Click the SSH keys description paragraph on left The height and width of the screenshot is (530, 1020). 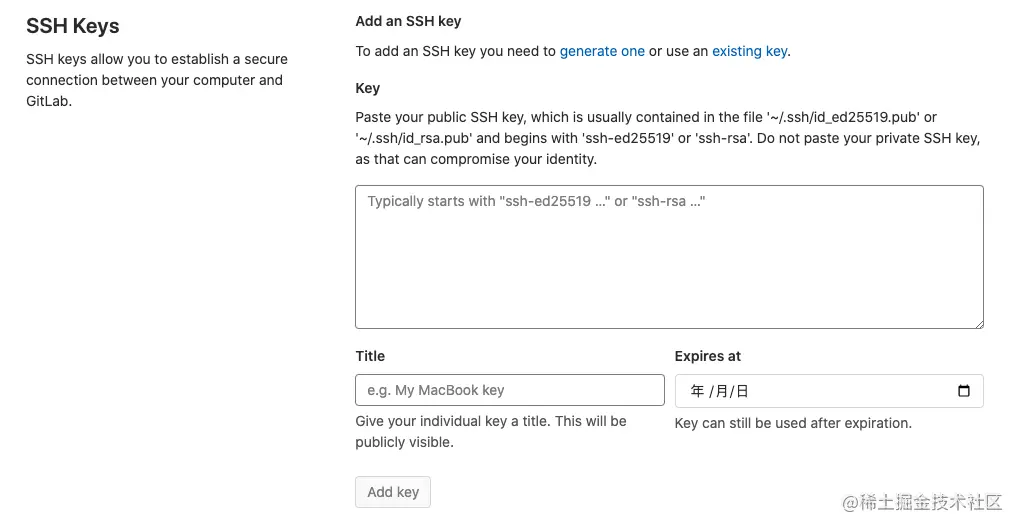tap(156, 80)
